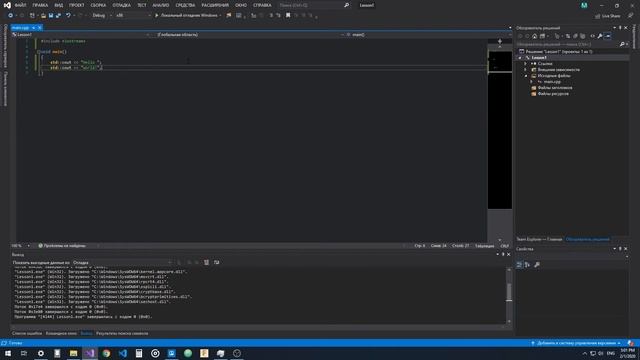Switch to Team Explorer tab

click(539, 239)
